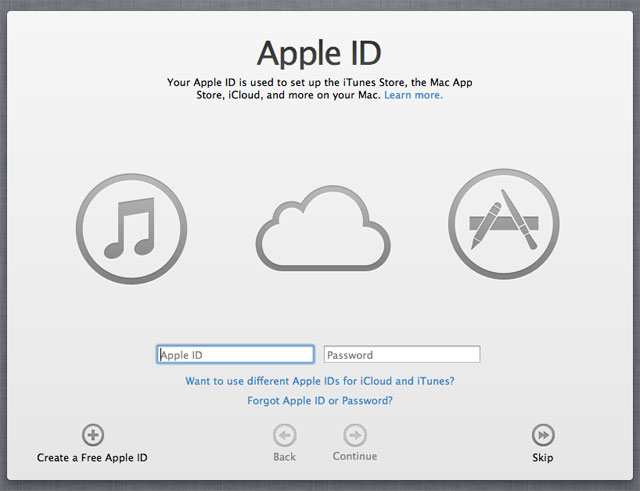Select the Continue label
The height and width of the screenshot is (491, 640).
(355, 456)
